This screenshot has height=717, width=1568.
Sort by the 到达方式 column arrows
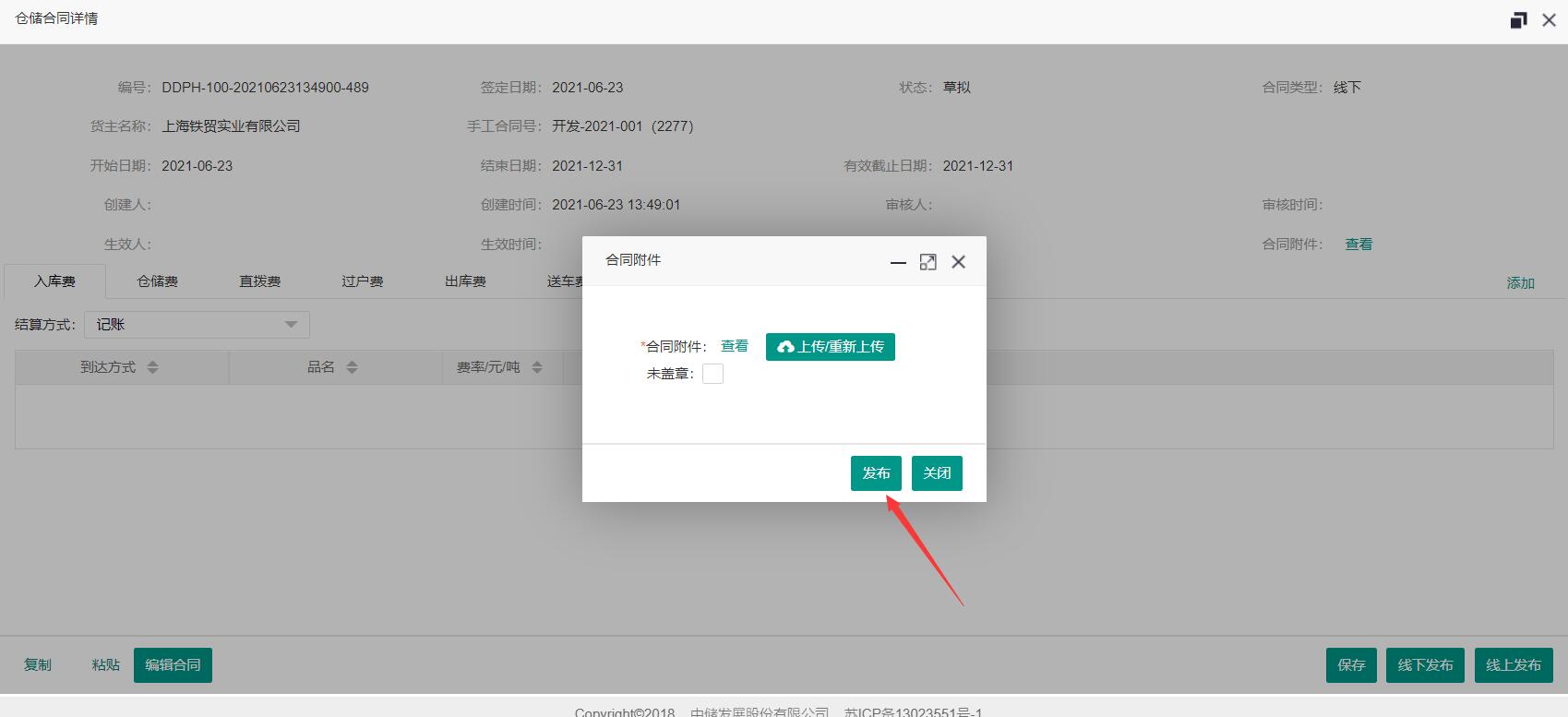[x=153, y=367]
